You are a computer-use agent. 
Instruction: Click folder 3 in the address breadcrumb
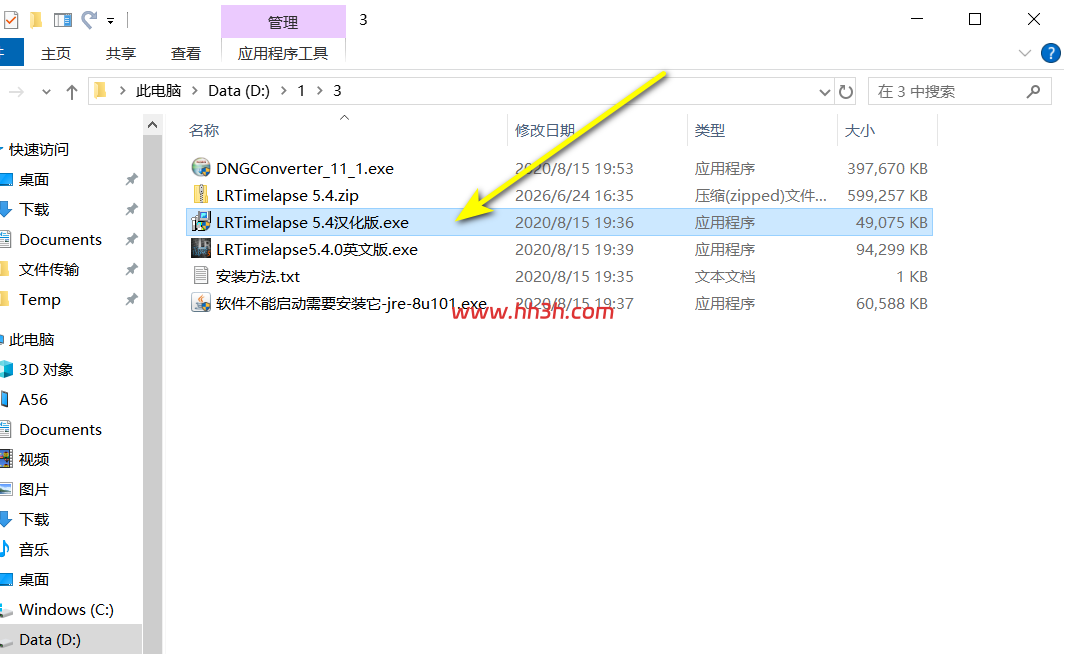[x=337, y=91]
